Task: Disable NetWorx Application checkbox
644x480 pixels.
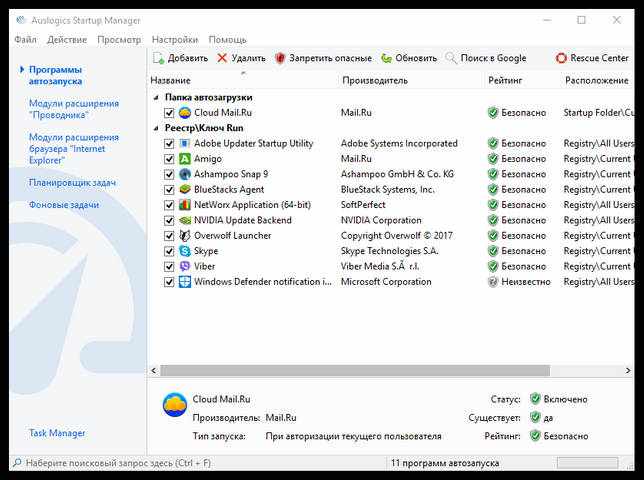Action: pos(169,205)
